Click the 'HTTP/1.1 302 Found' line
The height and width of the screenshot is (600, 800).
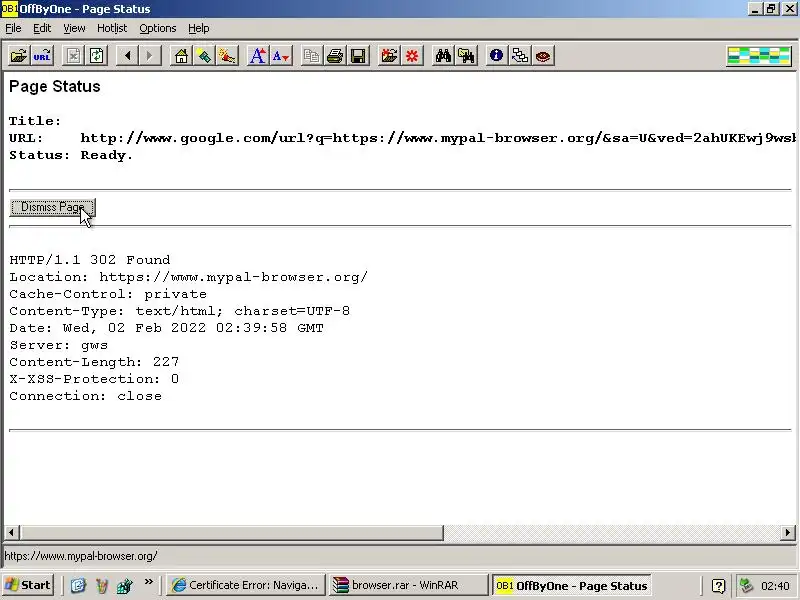click(90, 260)
